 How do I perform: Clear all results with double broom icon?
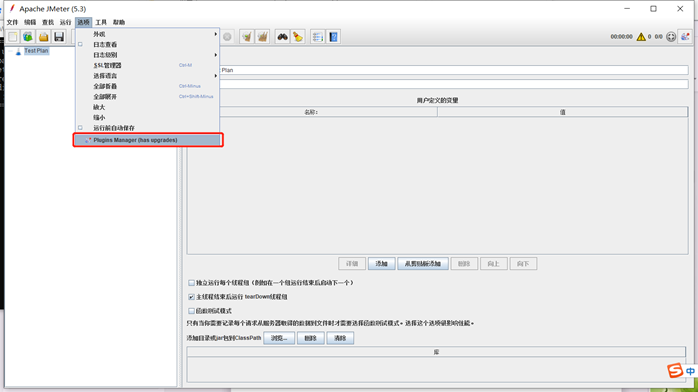pyautogui.click(x=262, y=37)
